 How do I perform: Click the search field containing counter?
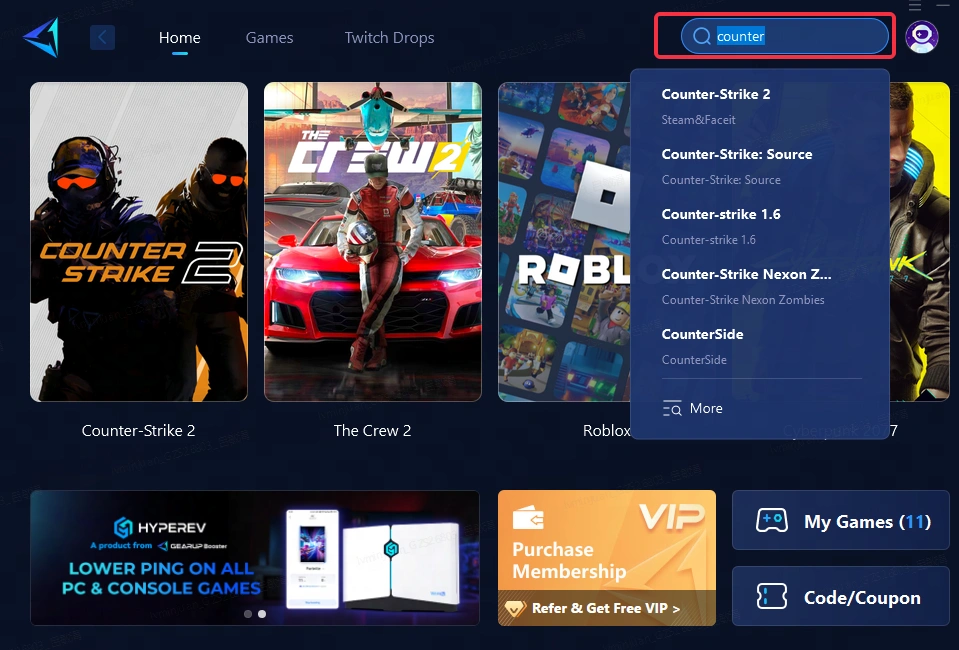click(785, 37)
